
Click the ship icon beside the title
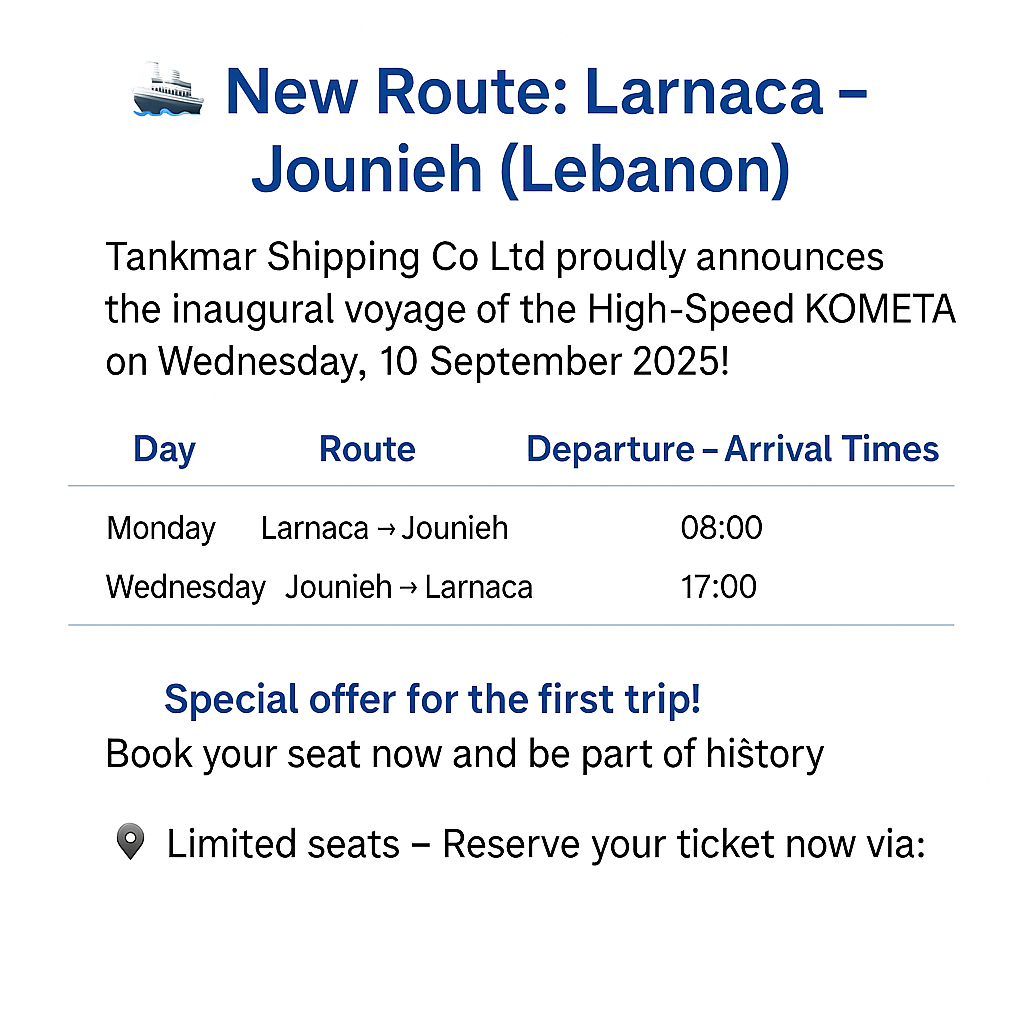click(167, 89)
